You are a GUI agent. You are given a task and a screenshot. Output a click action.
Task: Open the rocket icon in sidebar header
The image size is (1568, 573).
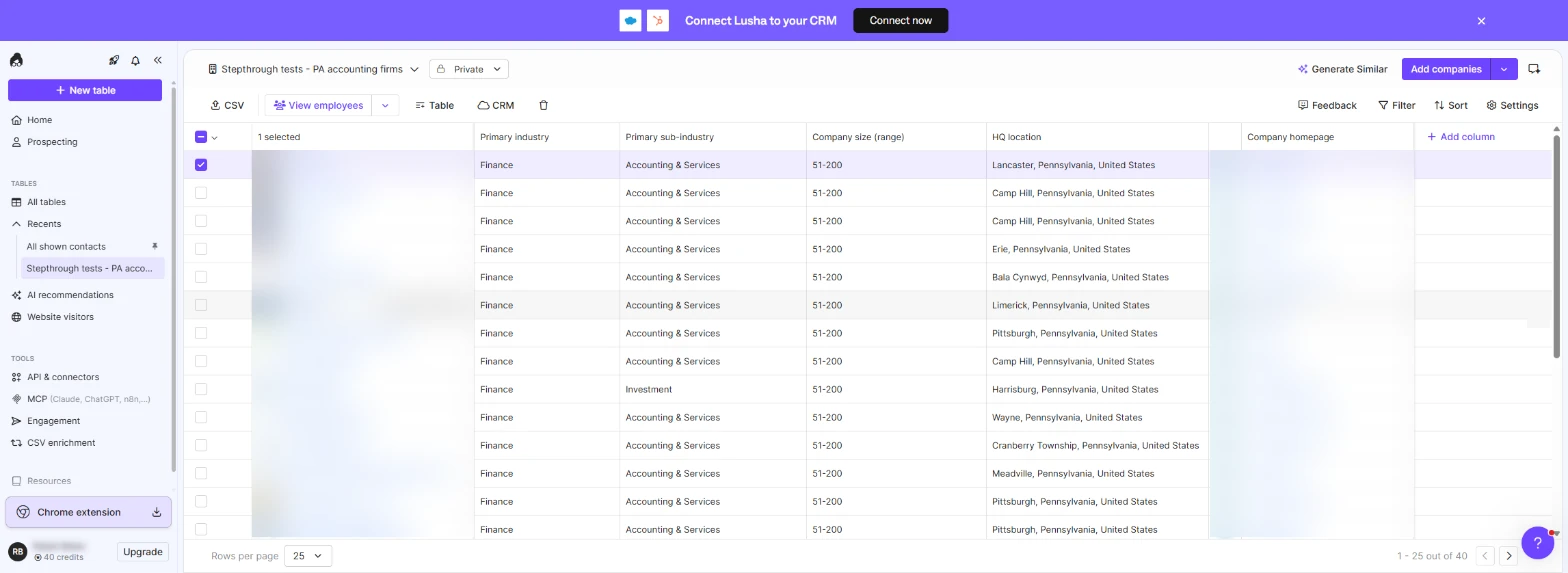[114, 61]
